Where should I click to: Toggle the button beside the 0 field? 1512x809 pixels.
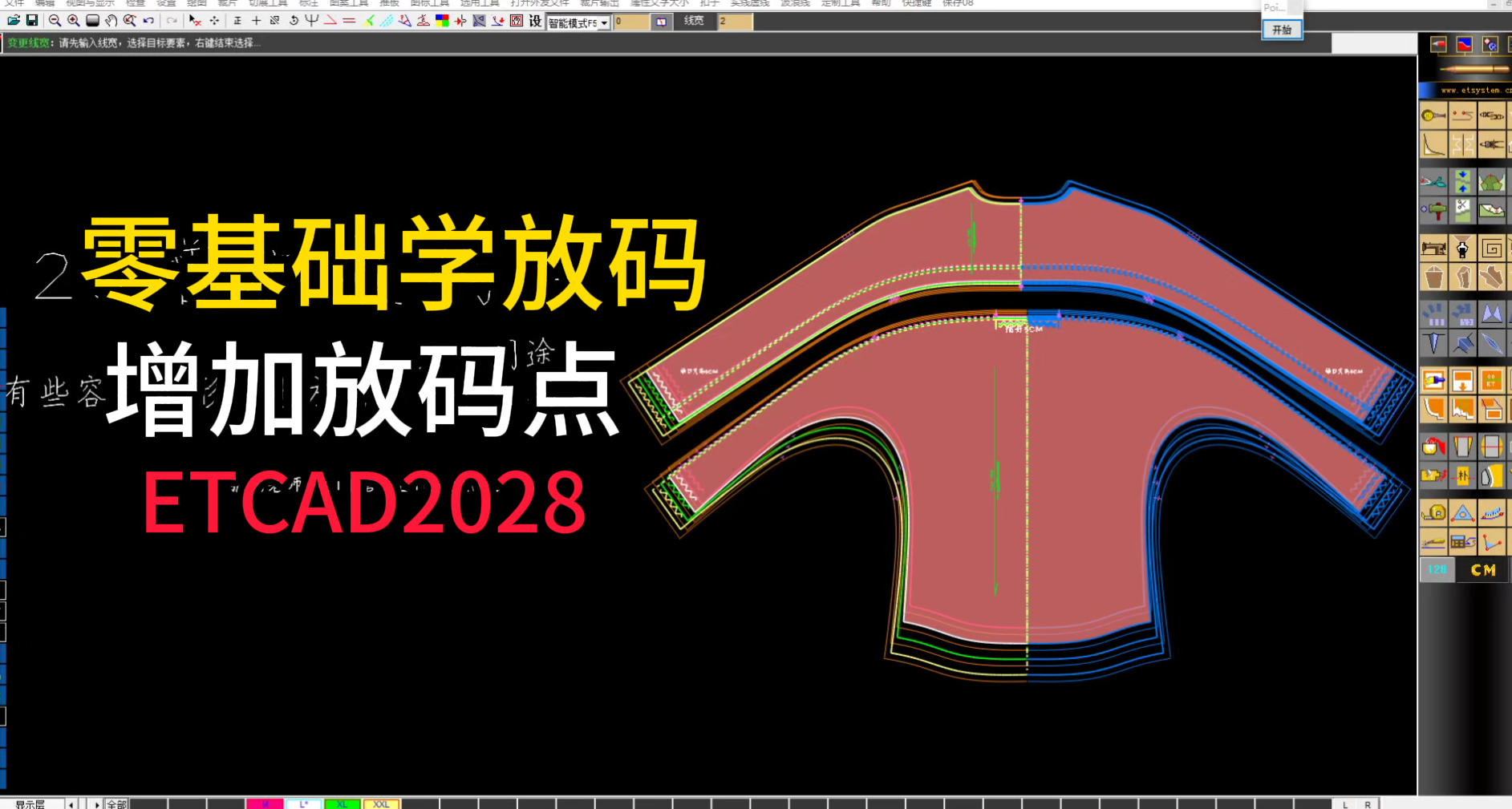[661, 22]
